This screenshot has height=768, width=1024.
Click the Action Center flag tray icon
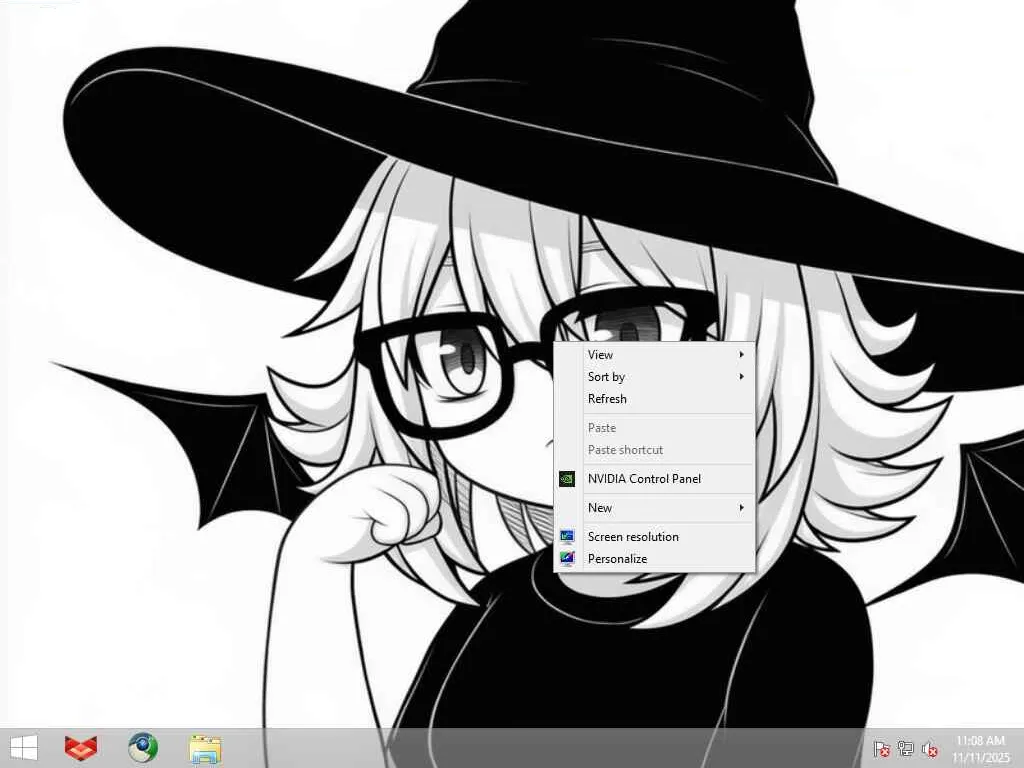click(881, 748)
